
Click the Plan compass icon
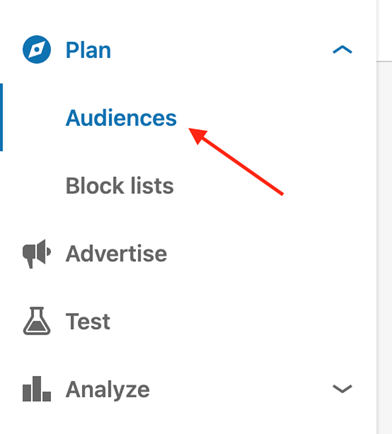point(37,50)
